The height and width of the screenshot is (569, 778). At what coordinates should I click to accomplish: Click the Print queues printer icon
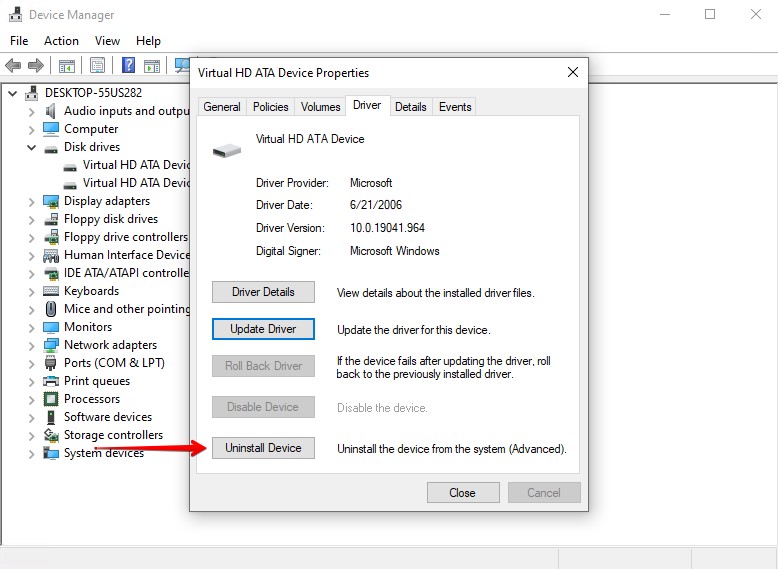pos(51,381)
